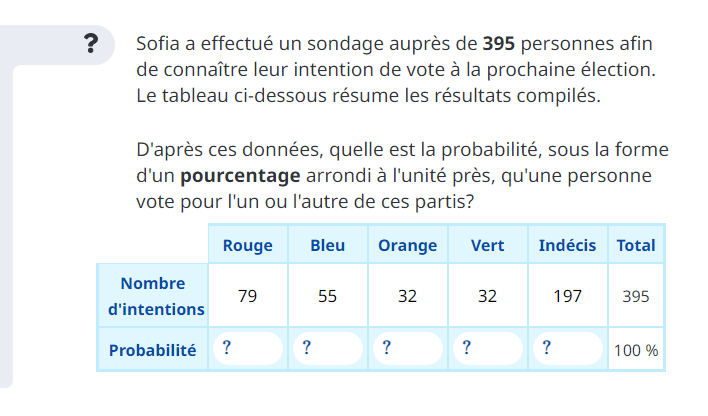Click the Bleu column header
Image resolution: width=708 pixels, height=416 pixels.
[328, 245]
